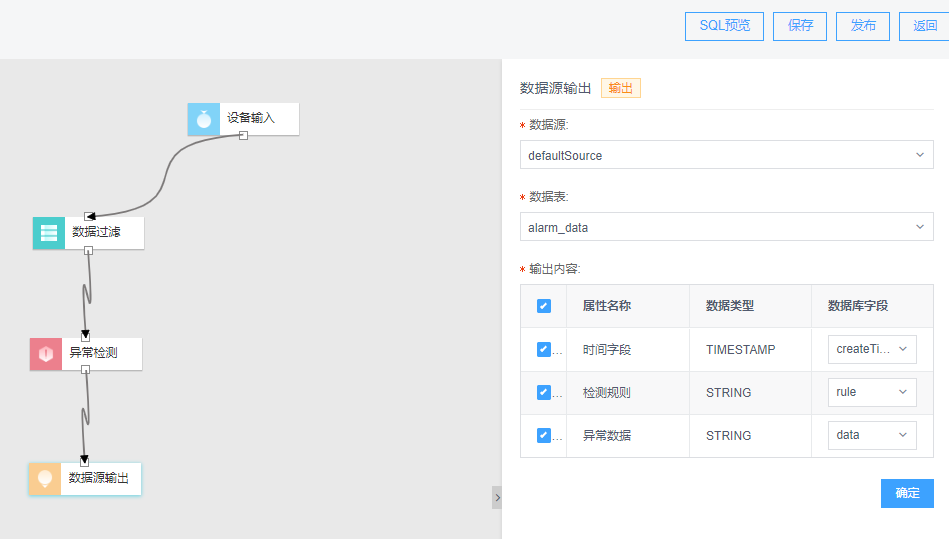Click the 数据源输出 node orange bulb icon

coord(45,479)
